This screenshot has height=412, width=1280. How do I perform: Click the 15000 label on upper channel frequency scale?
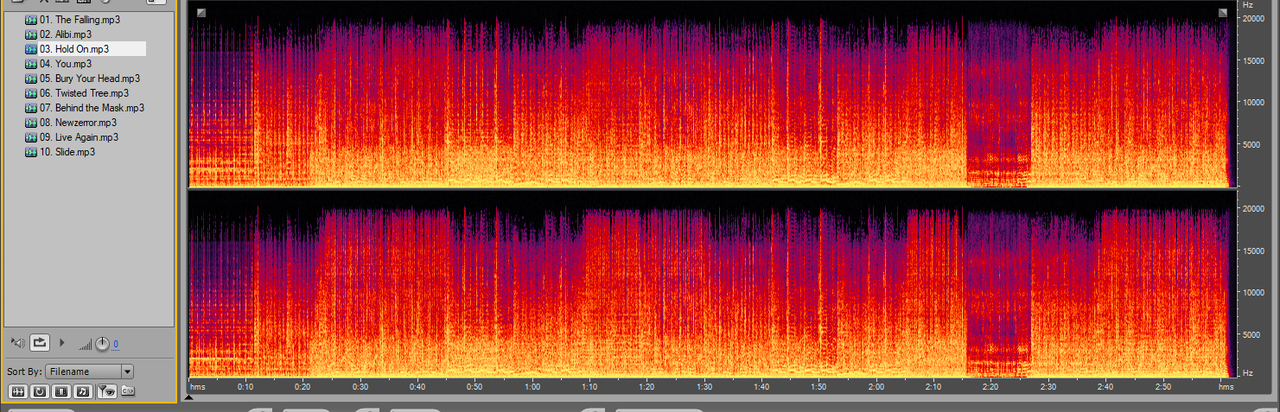pyautogui.click(x=1256, y=60)
